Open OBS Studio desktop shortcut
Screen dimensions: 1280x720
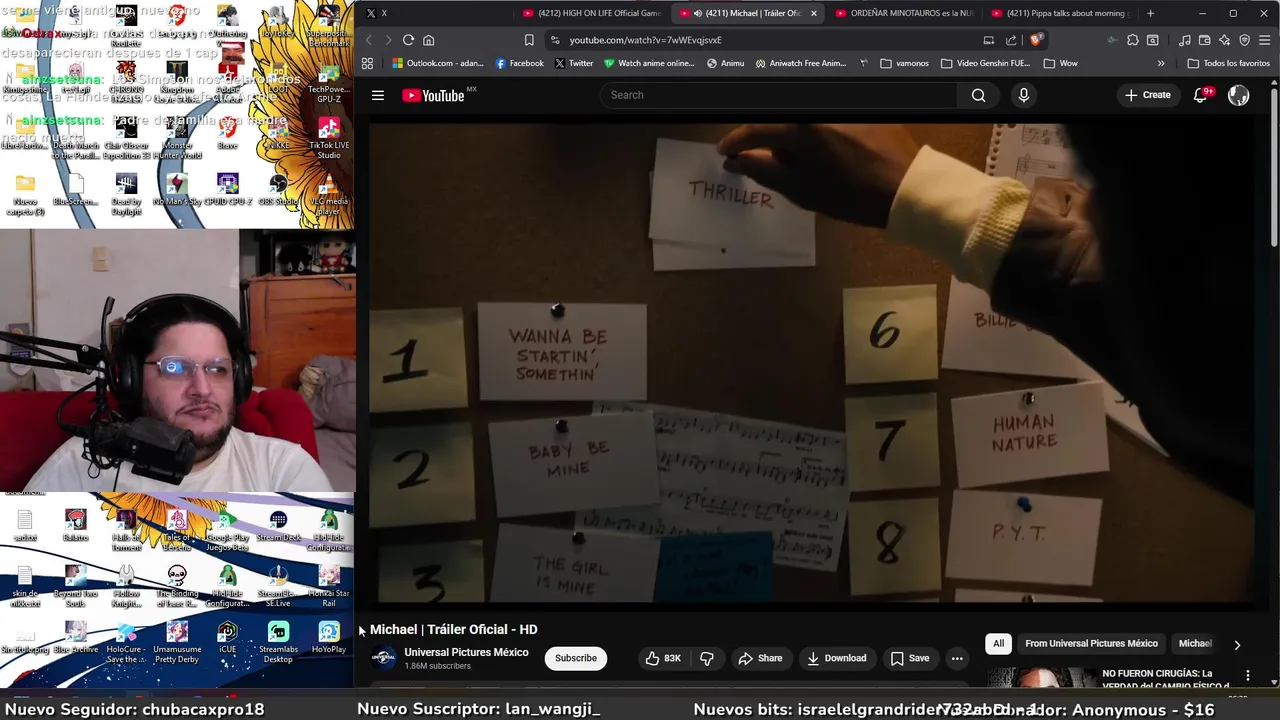[x=278, y=190]
